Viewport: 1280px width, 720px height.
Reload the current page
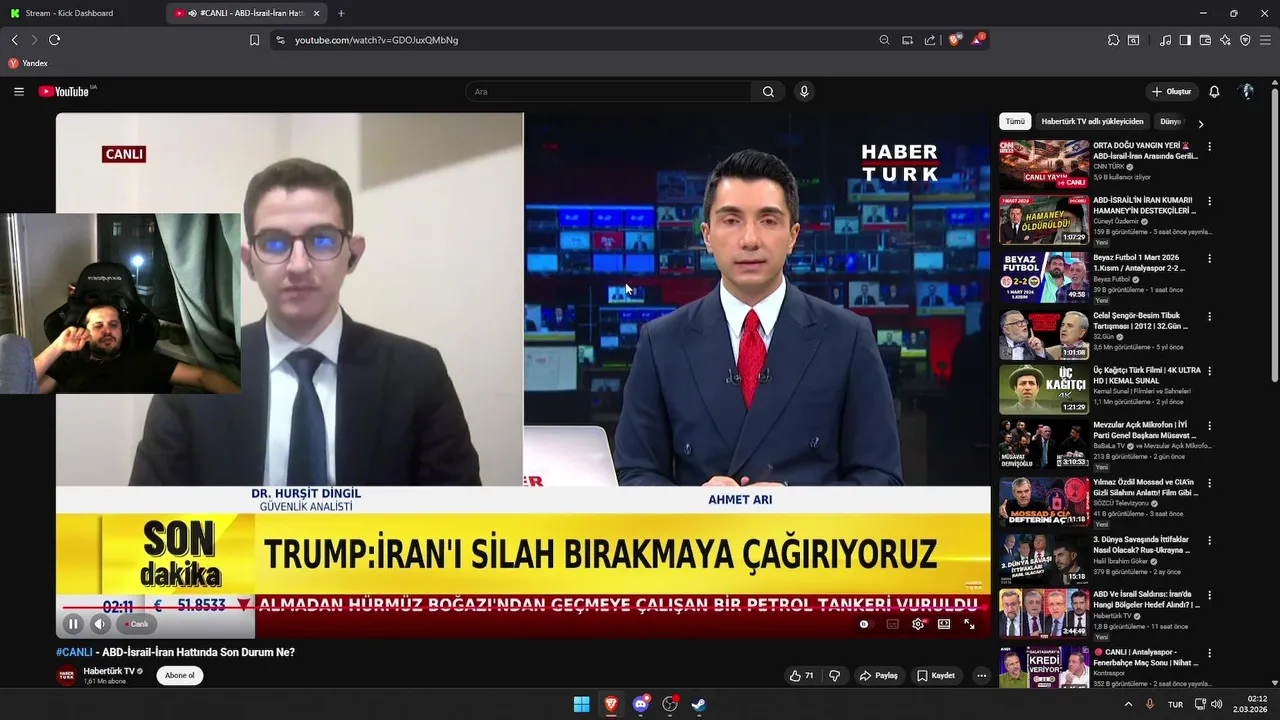[x=54, y=40]
